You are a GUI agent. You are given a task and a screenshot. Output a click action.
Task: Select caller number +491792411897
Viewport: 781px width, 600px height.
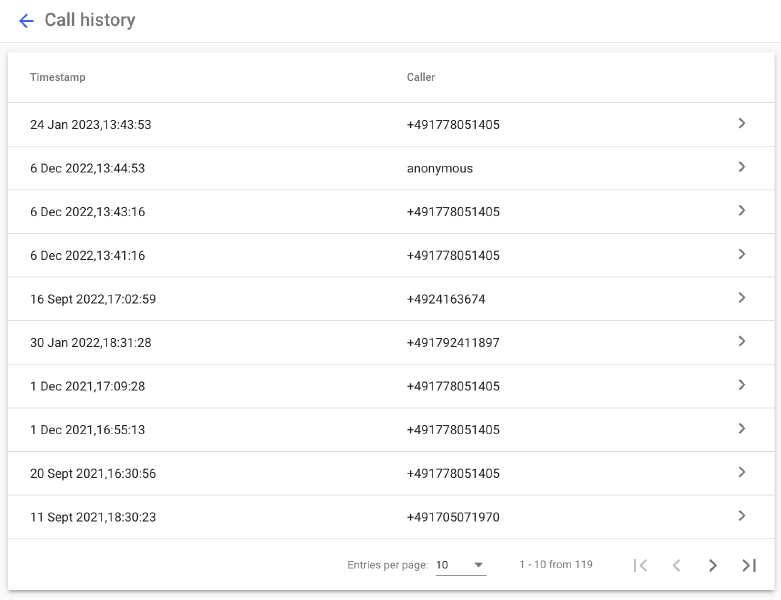453,343
